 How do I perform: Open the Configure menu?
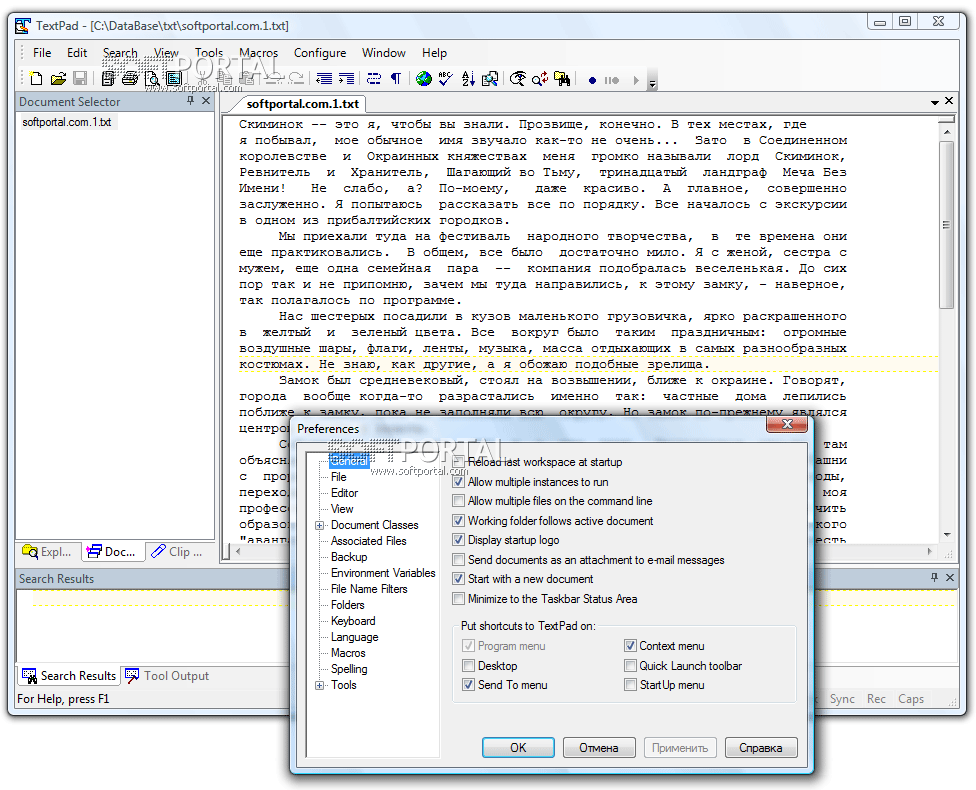(x=320, y=53)
